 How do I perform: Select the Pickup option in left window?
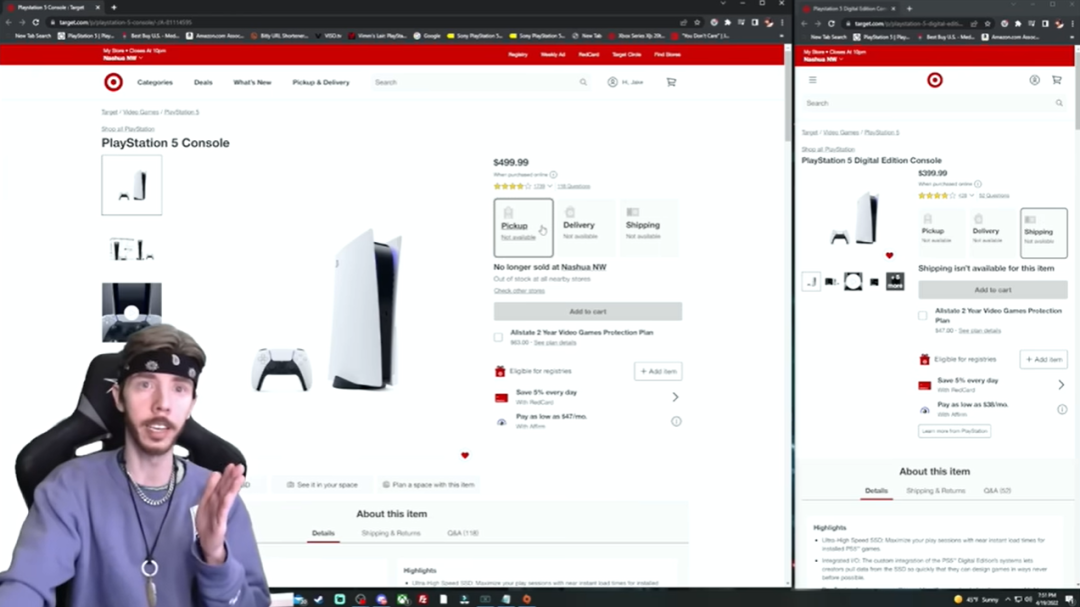pos(523,227)
